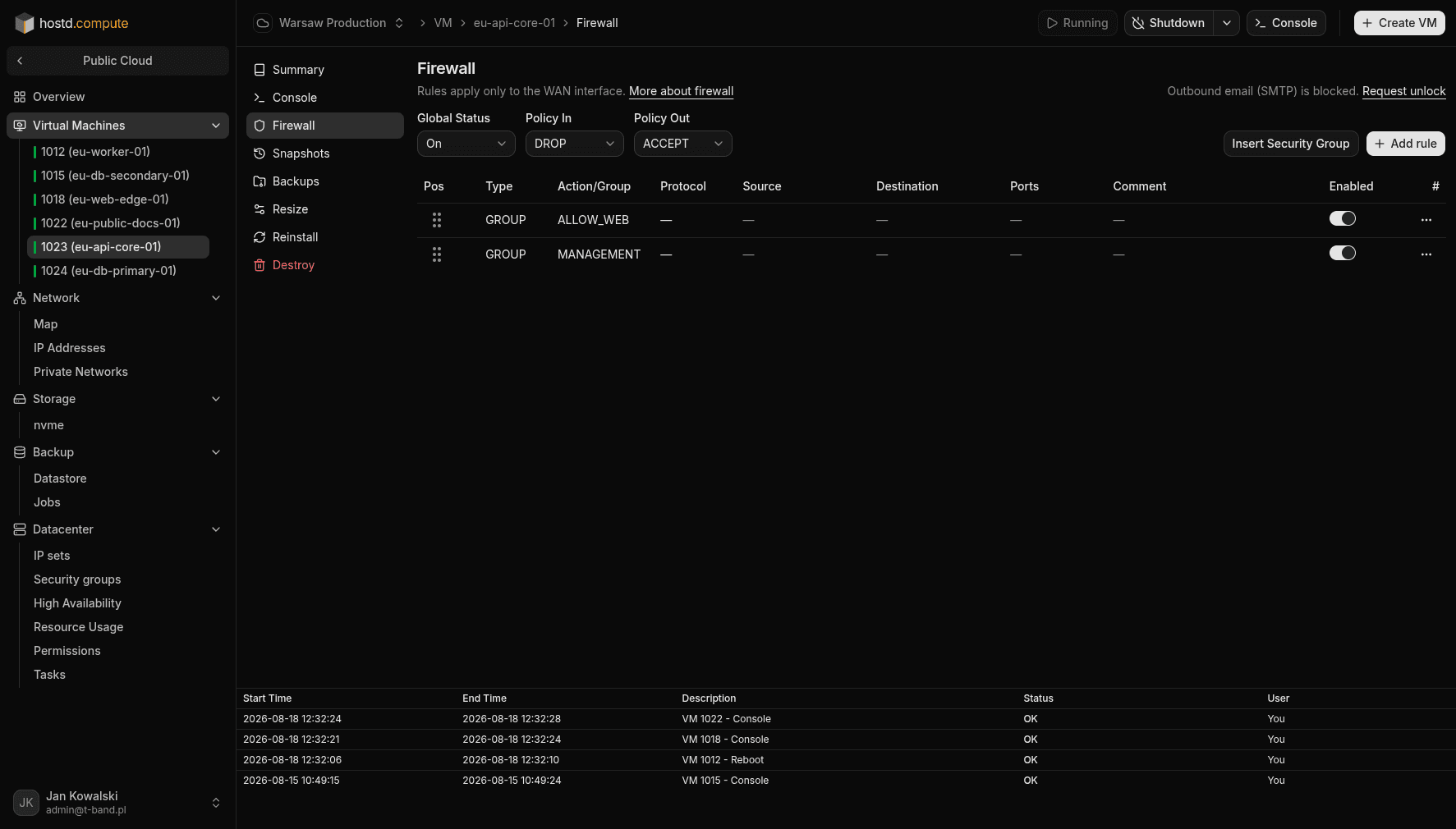The image size is (1456, 829).
Task: Click the power icon in Shutdown button
Action: (1138, 23)
